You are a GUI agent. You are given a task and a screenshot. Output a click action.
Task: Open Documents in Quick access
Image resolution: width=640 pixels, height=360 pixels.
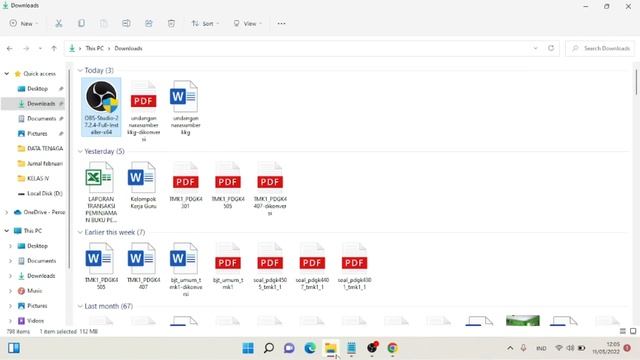41,118
